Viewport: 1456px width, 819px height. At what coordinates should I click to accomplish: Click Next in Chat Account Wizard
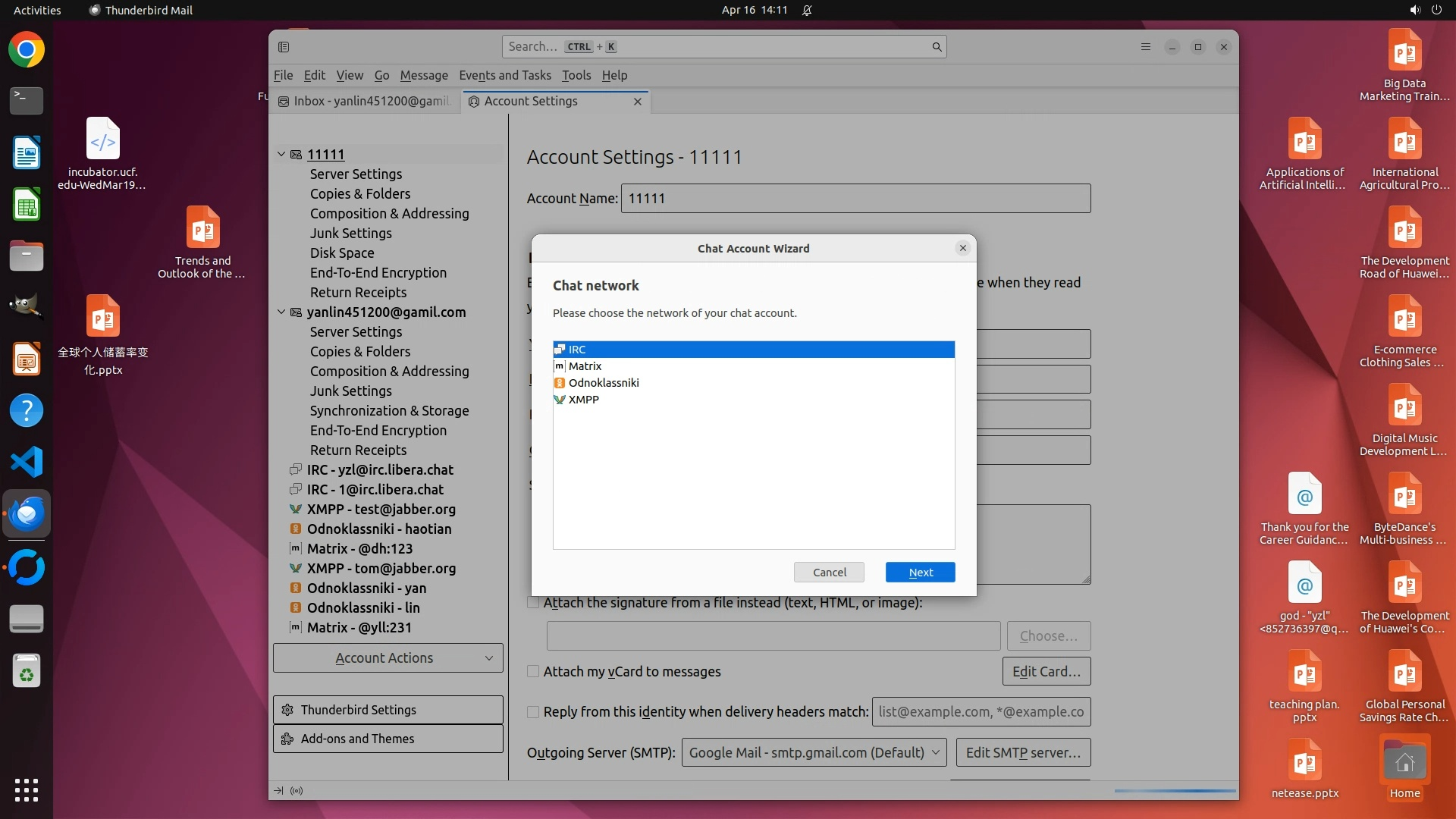[920, 573]
